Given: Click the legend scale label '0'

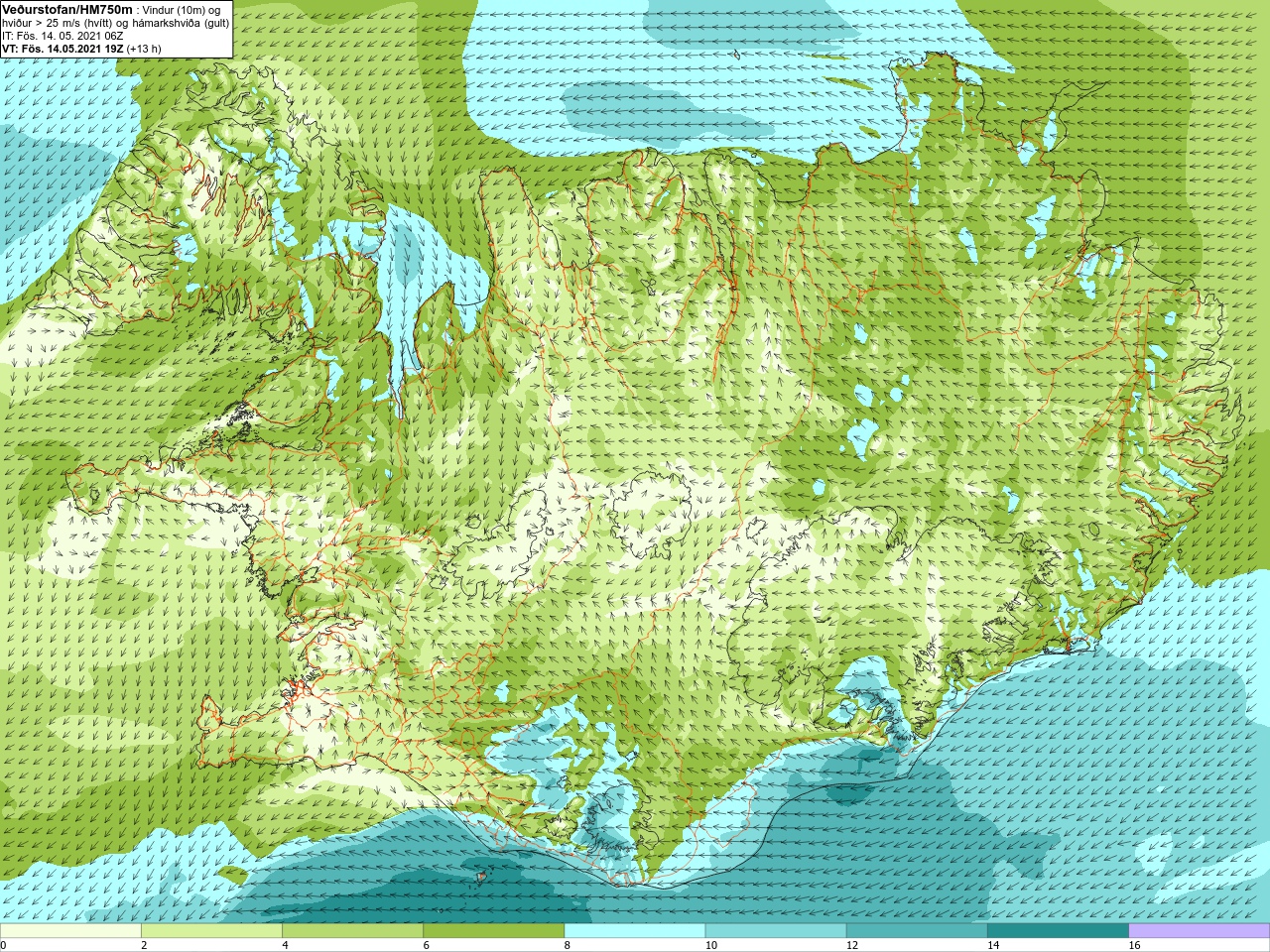Looking at the screenshot, I should pyautogui.click(x=4, y=945).
